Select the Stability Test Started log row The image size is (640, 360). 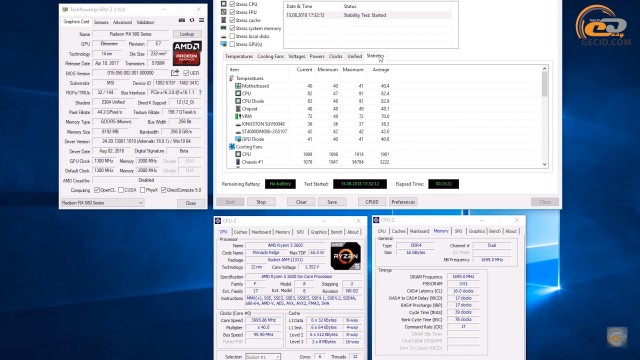pos(367,15)
